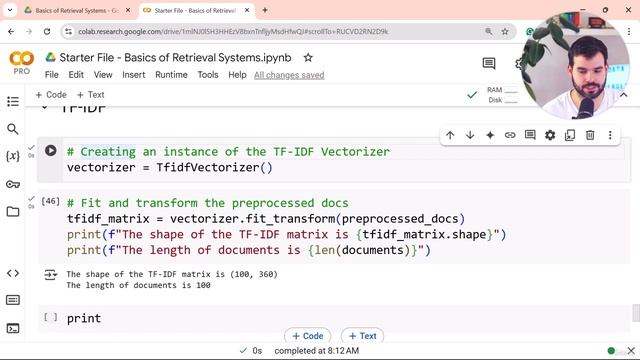
Task: Open code snippets panel
Action: coord(13,273)
